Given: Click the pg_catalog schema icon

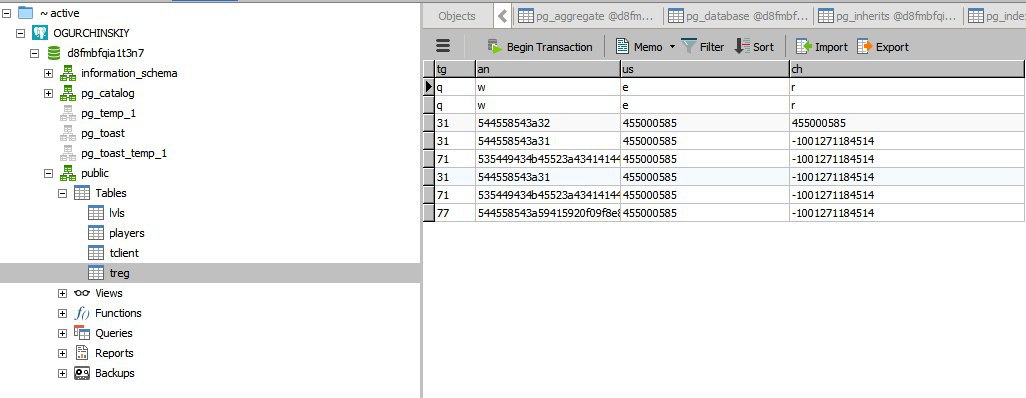Looking at the screenshot, I should [x=68, y=93].
